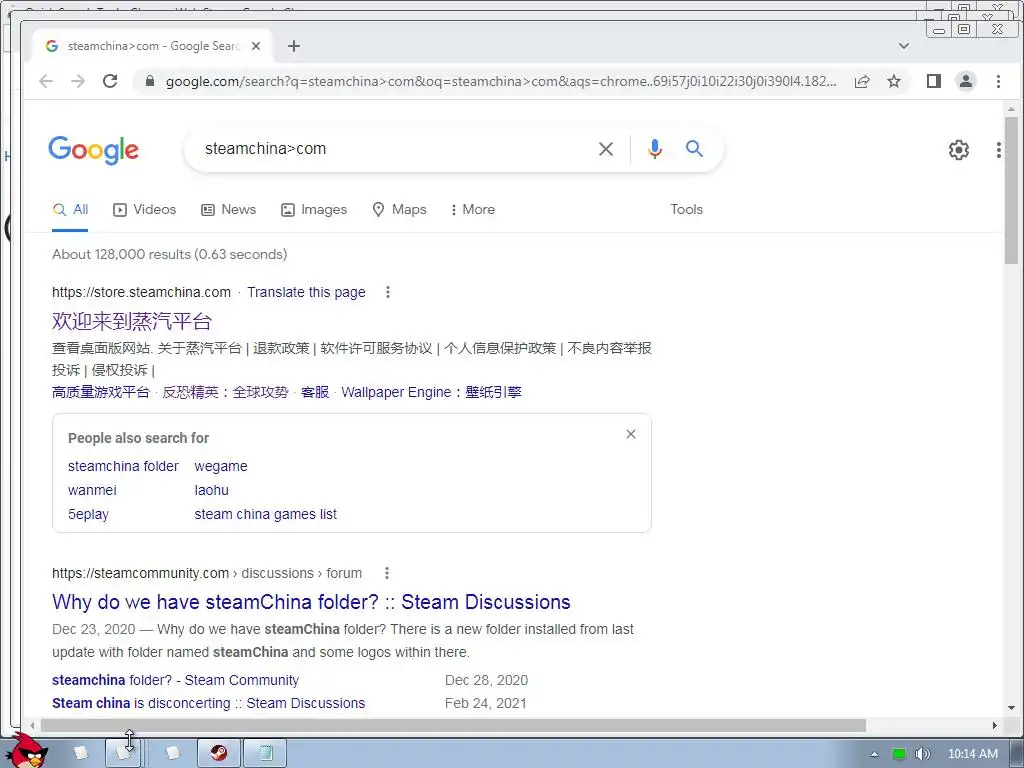1024x768 pixels.
Task: Click the Google logo
Action: [93, 150]
